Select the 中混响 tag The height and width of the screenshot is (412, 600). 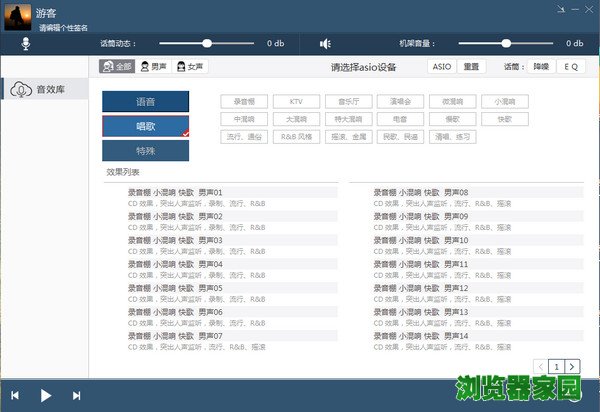244,119
